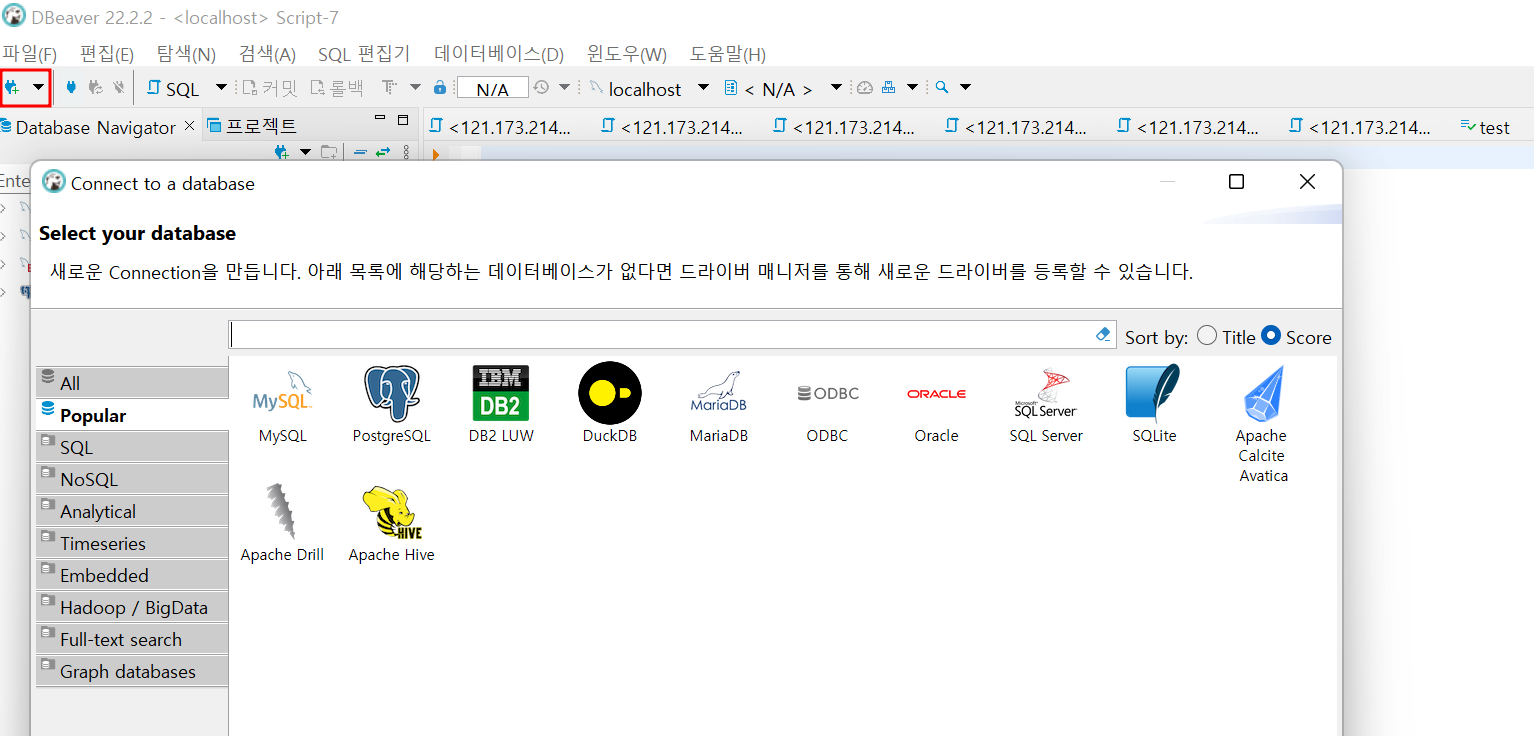Select the All category
Screen dimensions: 1534x736
coord(132,382)
